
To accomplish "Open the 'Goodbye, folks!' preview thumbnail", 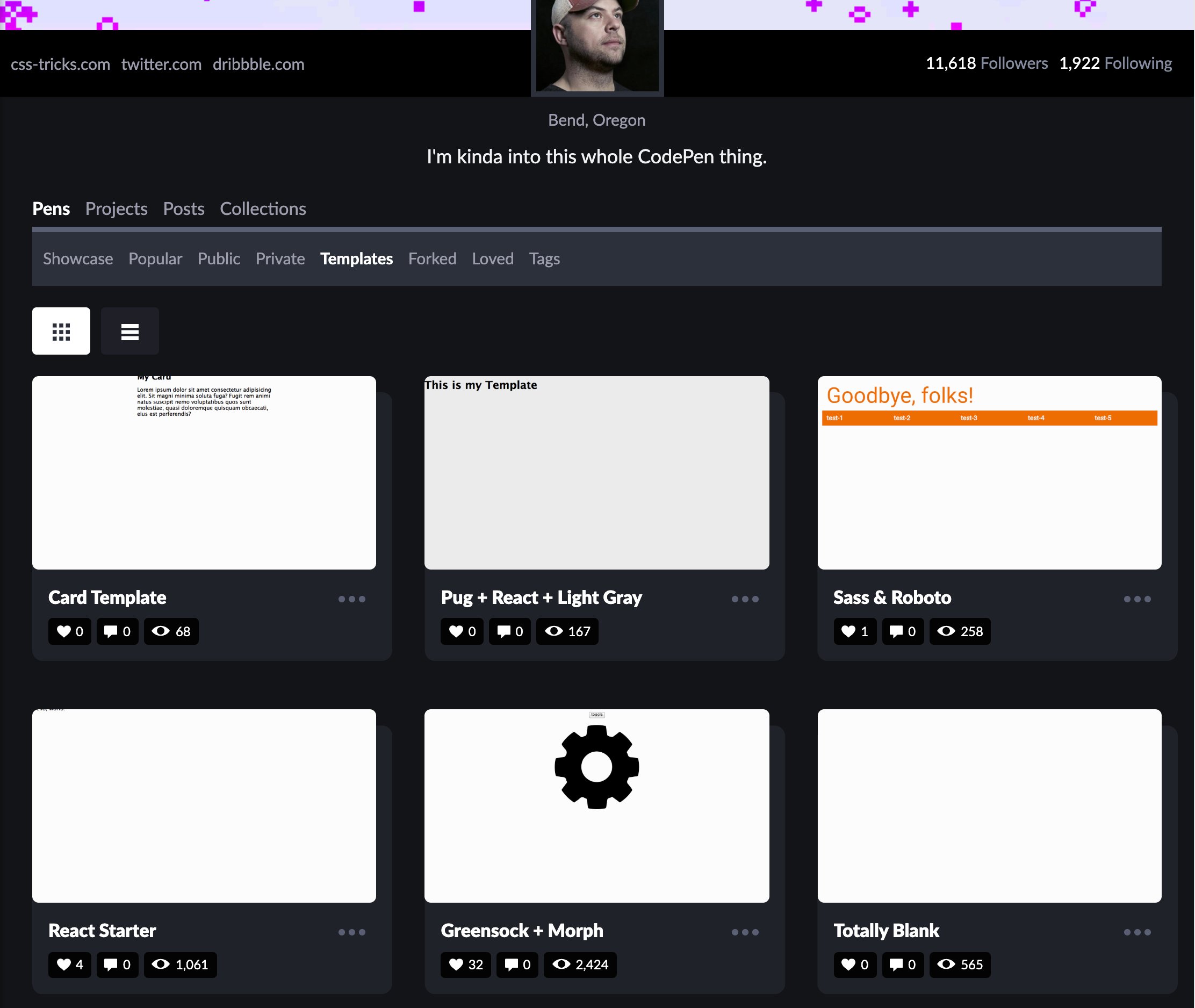I will (989, 473).
